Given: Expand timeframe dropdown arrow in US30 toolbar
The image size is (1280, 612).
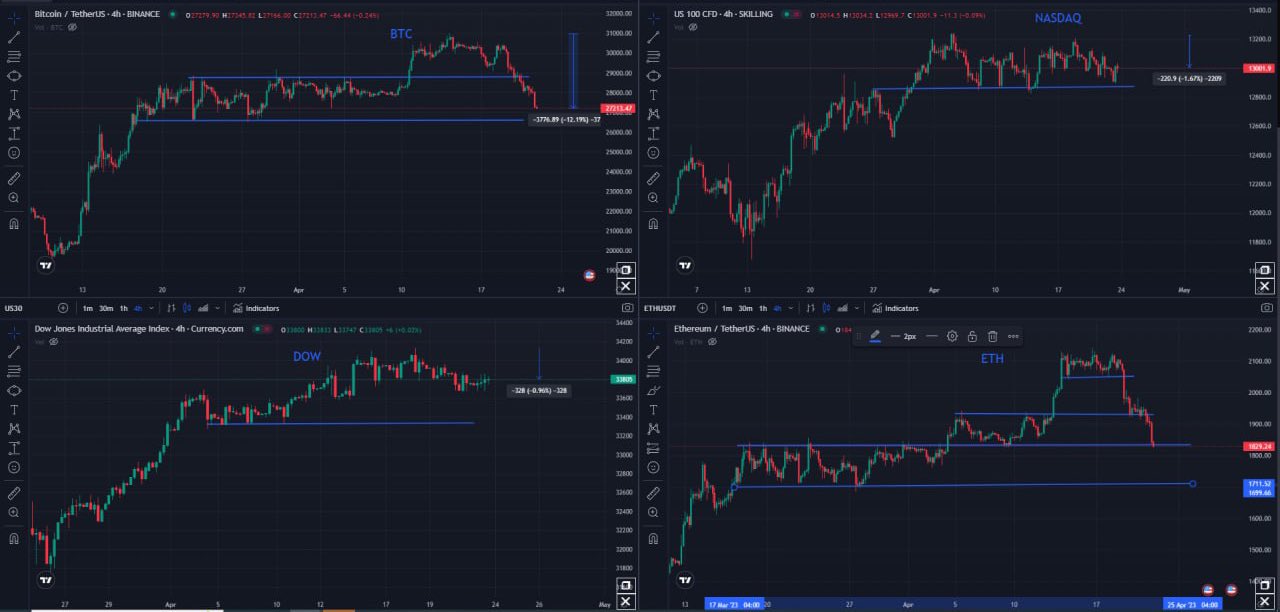Looking at the screenshot, I should [x=151, y=308].
